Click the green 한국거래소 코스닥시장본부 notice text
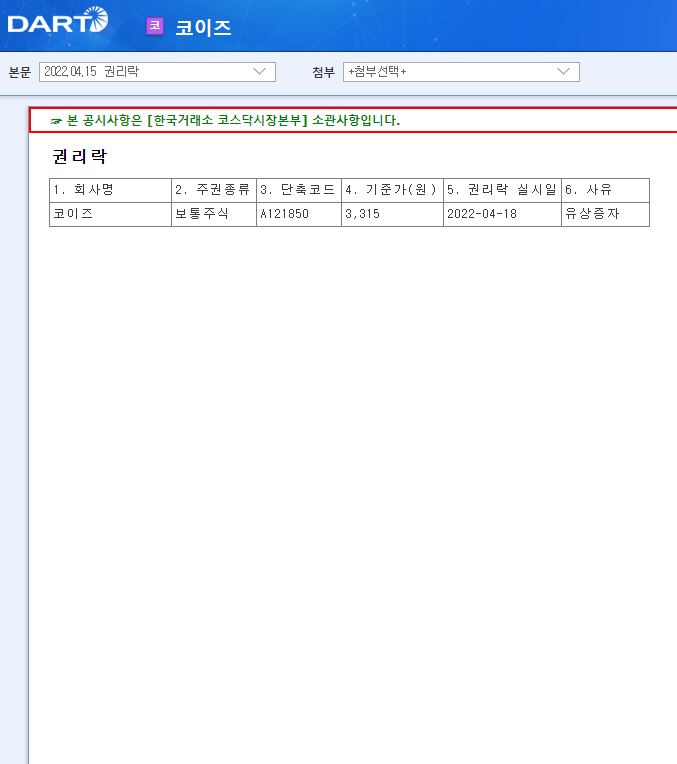This screenshot has height=764, width=677. [233, 120]
